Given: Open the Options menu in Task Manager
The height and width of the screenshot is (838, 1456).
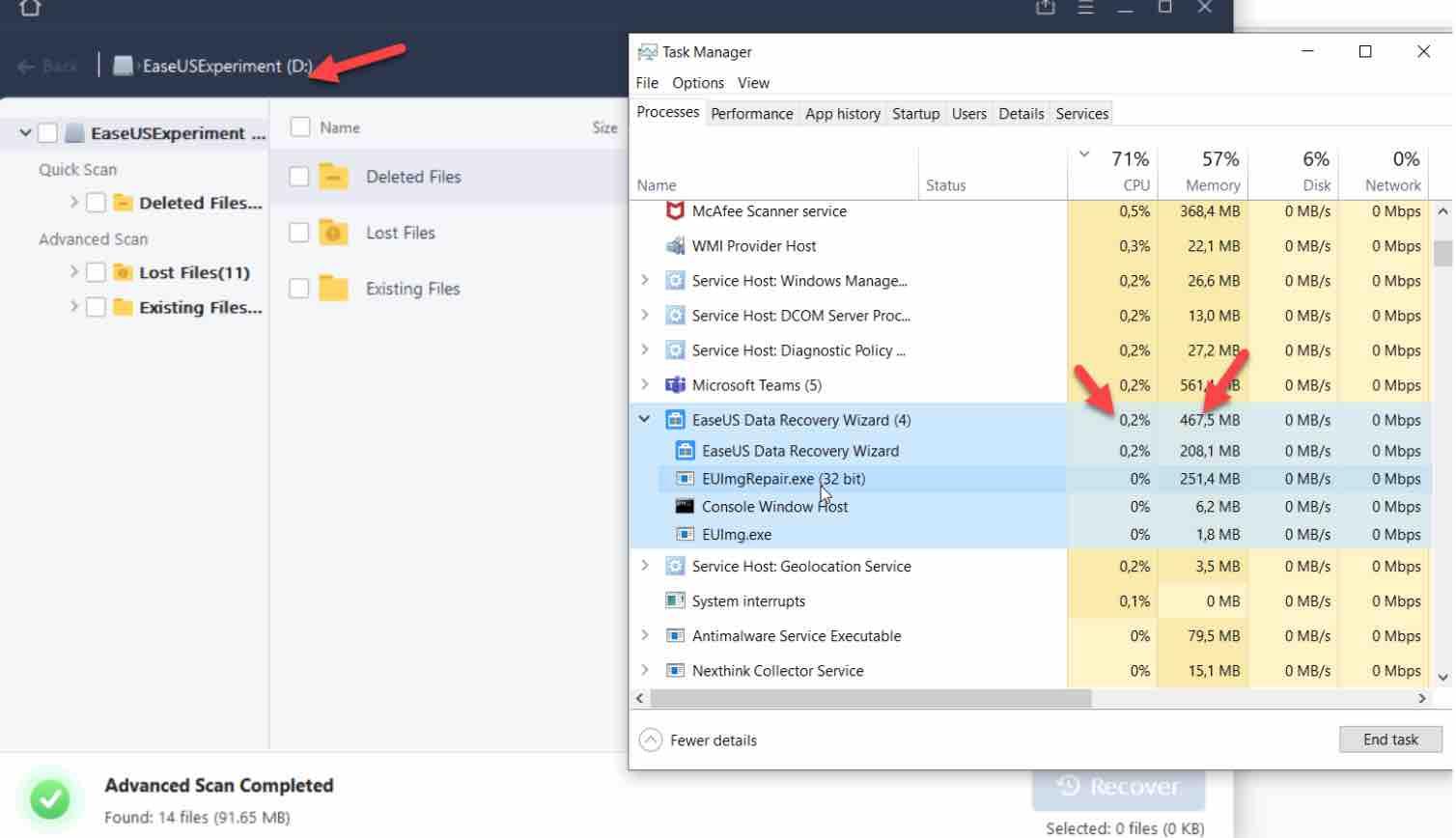Looking at the screenshot, I should click(698, 83).
